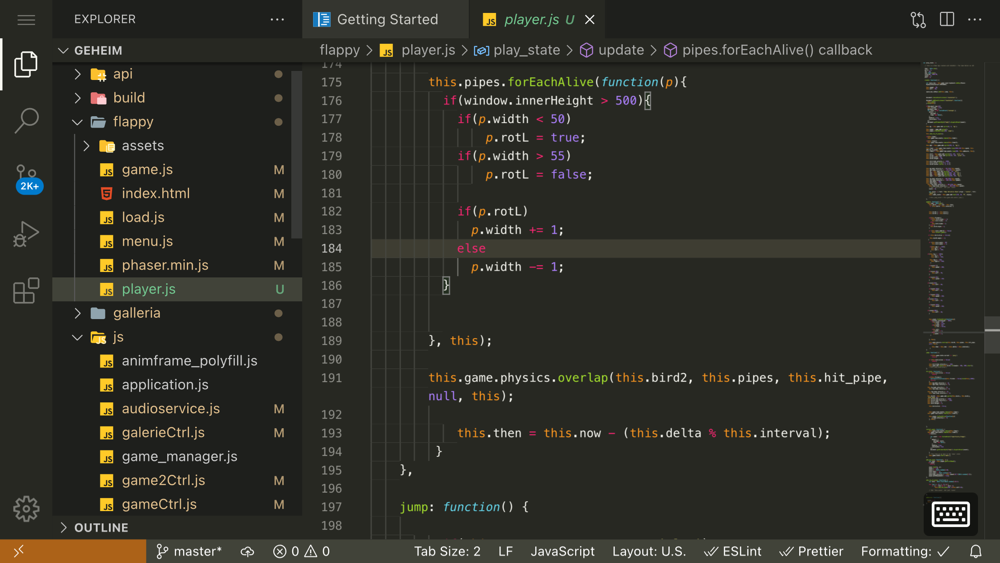Image resolution: width=1000 pixels, height=563 pixels.
Task: Open Source Control view with 2K+ badge
Action: (26, 177)
